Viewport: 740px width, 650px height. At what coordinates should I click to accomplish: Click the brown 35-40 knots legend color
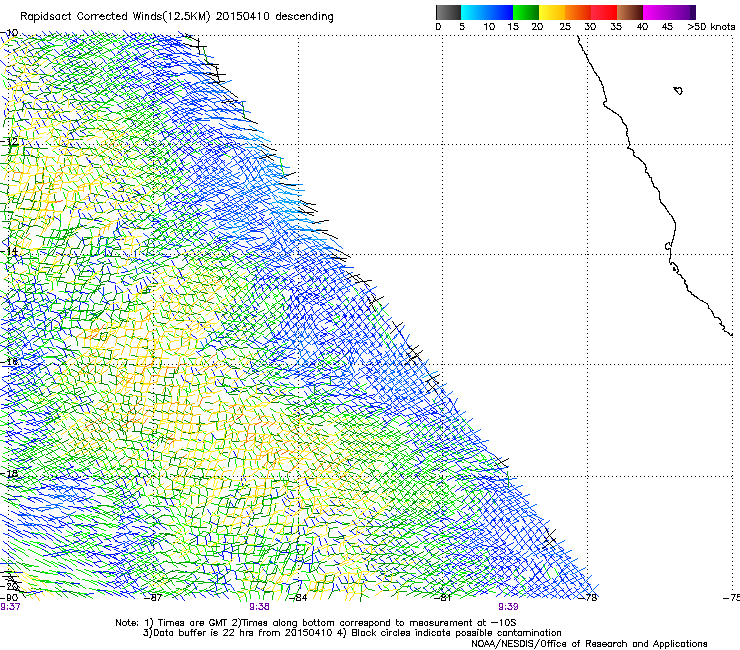coord(630,12)
